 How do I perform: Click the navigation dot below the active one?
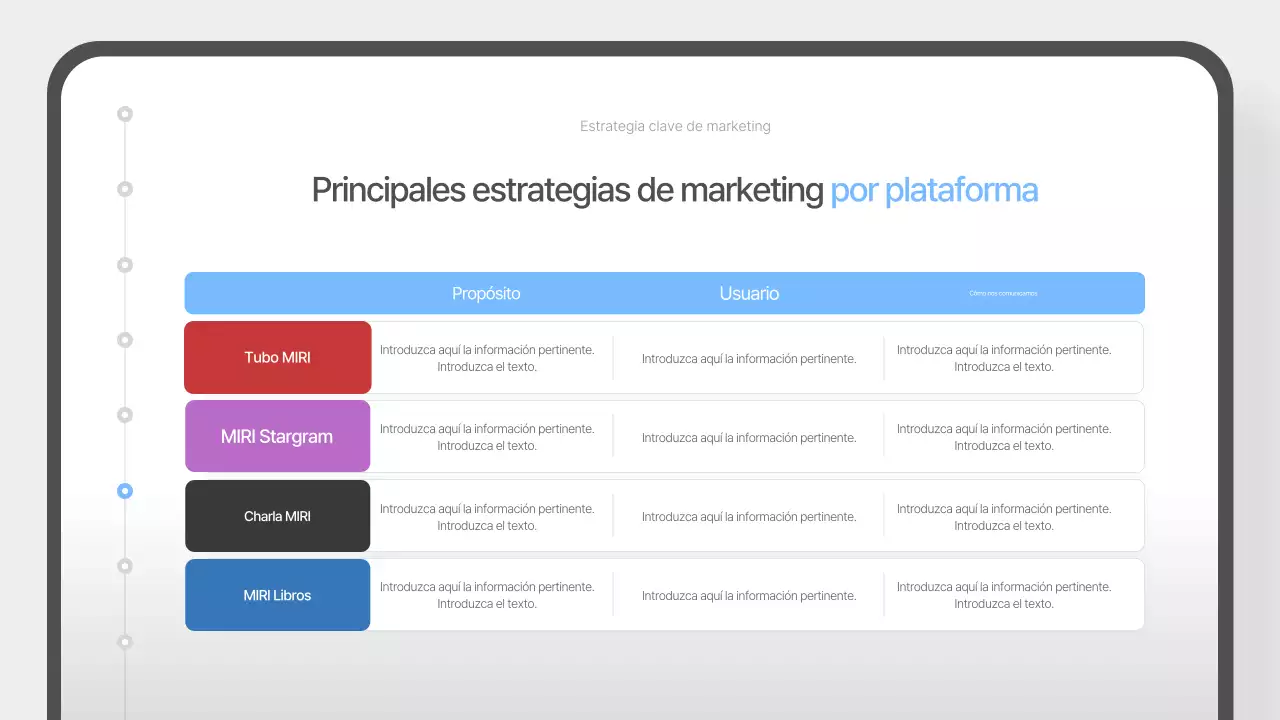(125, 565)
